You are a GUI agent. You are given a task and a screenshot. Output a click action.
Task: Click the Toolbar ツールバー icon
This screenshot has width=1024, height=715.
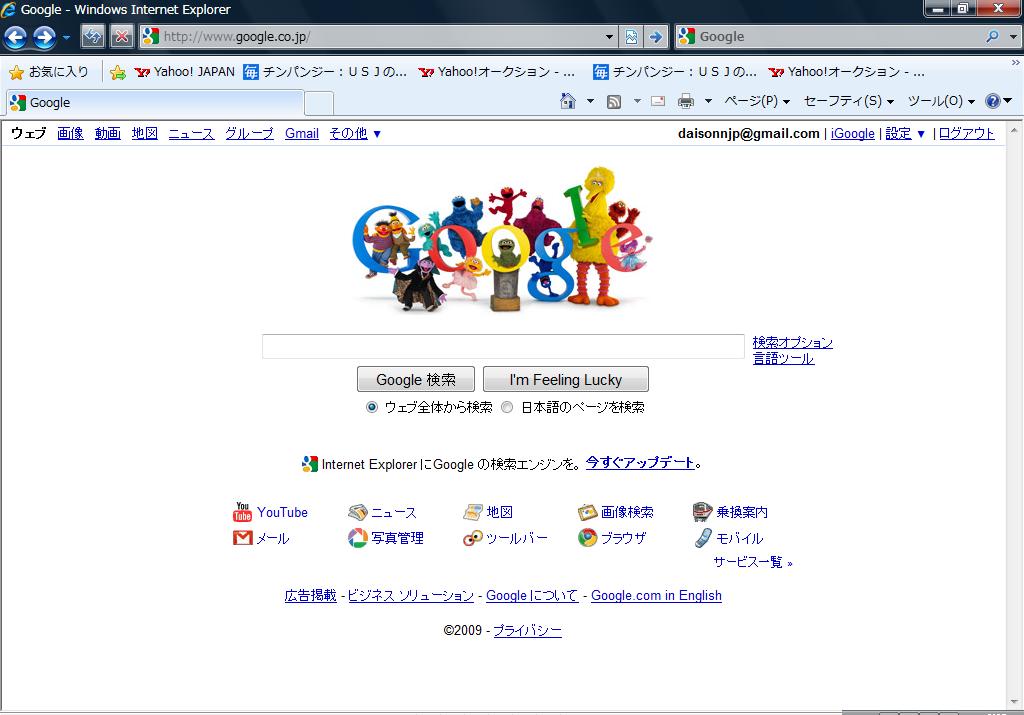(473, 538)
